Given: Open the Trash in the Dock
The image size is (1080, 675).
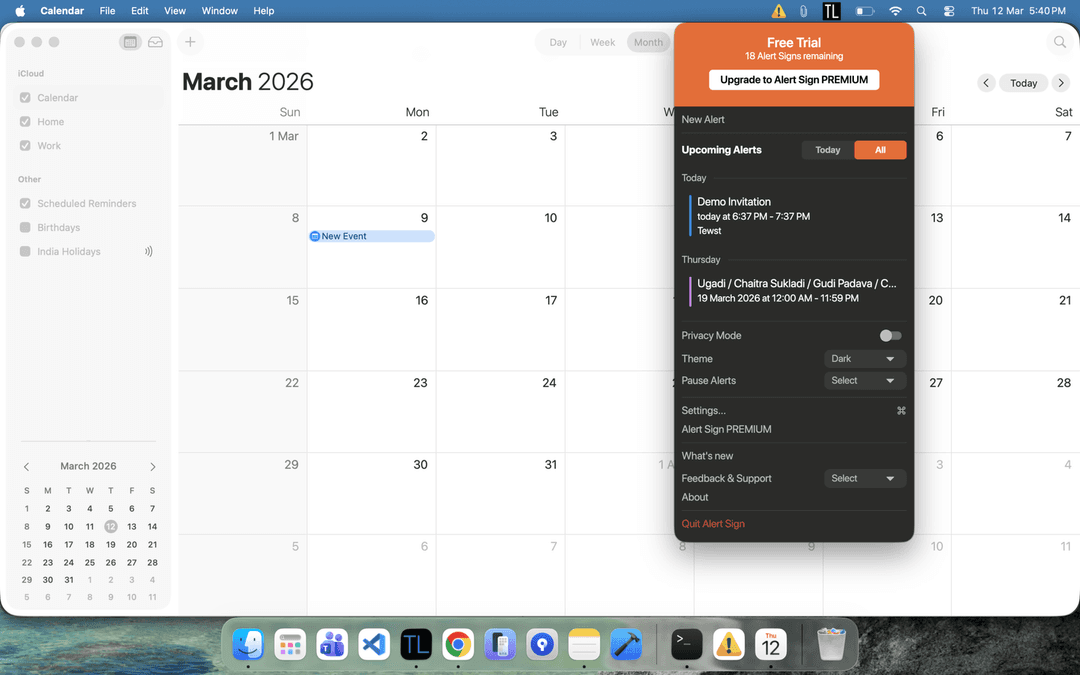Looking at the screenshot, I should [831, 645].
